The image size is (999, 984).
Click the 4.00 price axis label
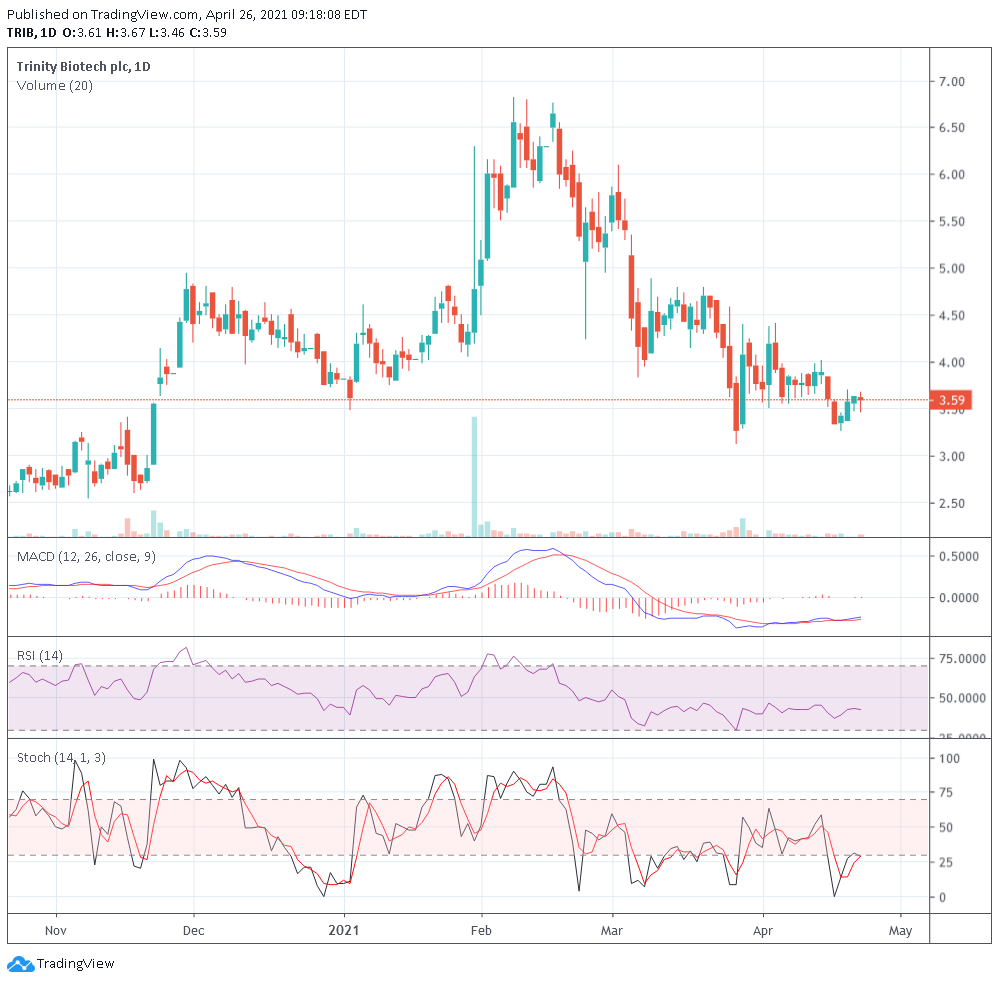click(x=952, y=363)
